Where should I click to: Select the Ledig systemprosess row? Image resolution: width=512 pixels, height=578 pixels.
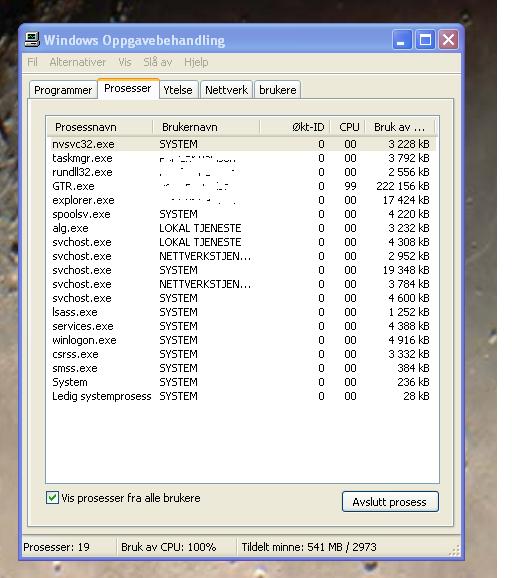click(242, 396)
